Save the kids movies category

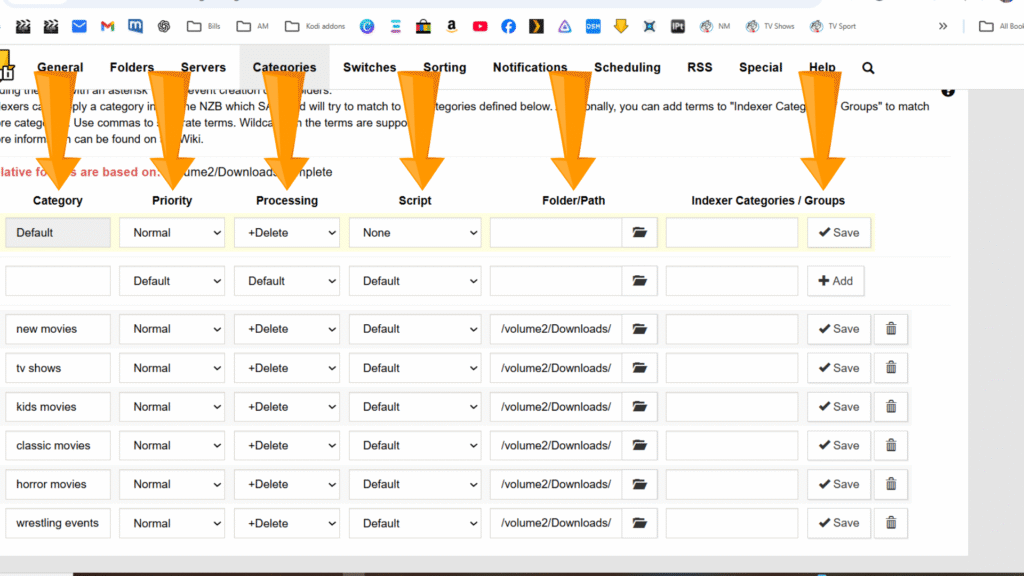click(x=838, y=407)
